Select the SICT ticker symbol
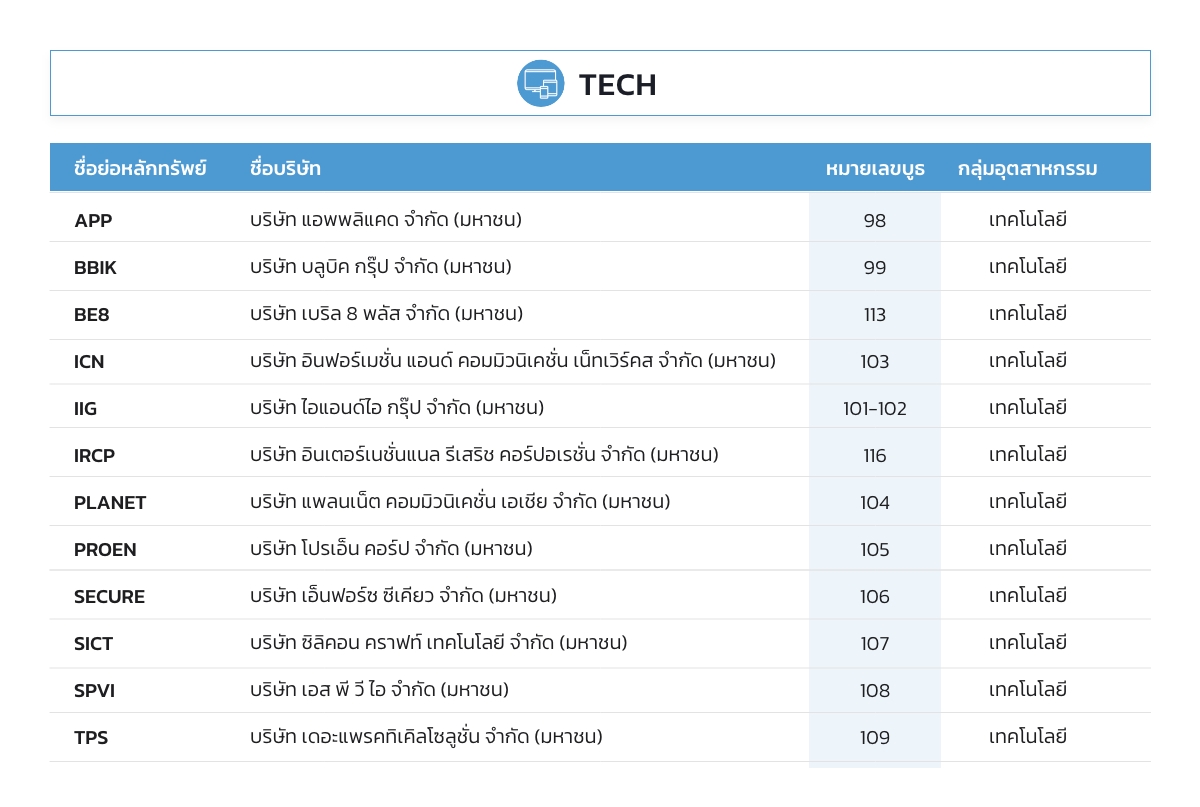The width and height of the screenshot is (1200, 807). click(x=93, y=643)
